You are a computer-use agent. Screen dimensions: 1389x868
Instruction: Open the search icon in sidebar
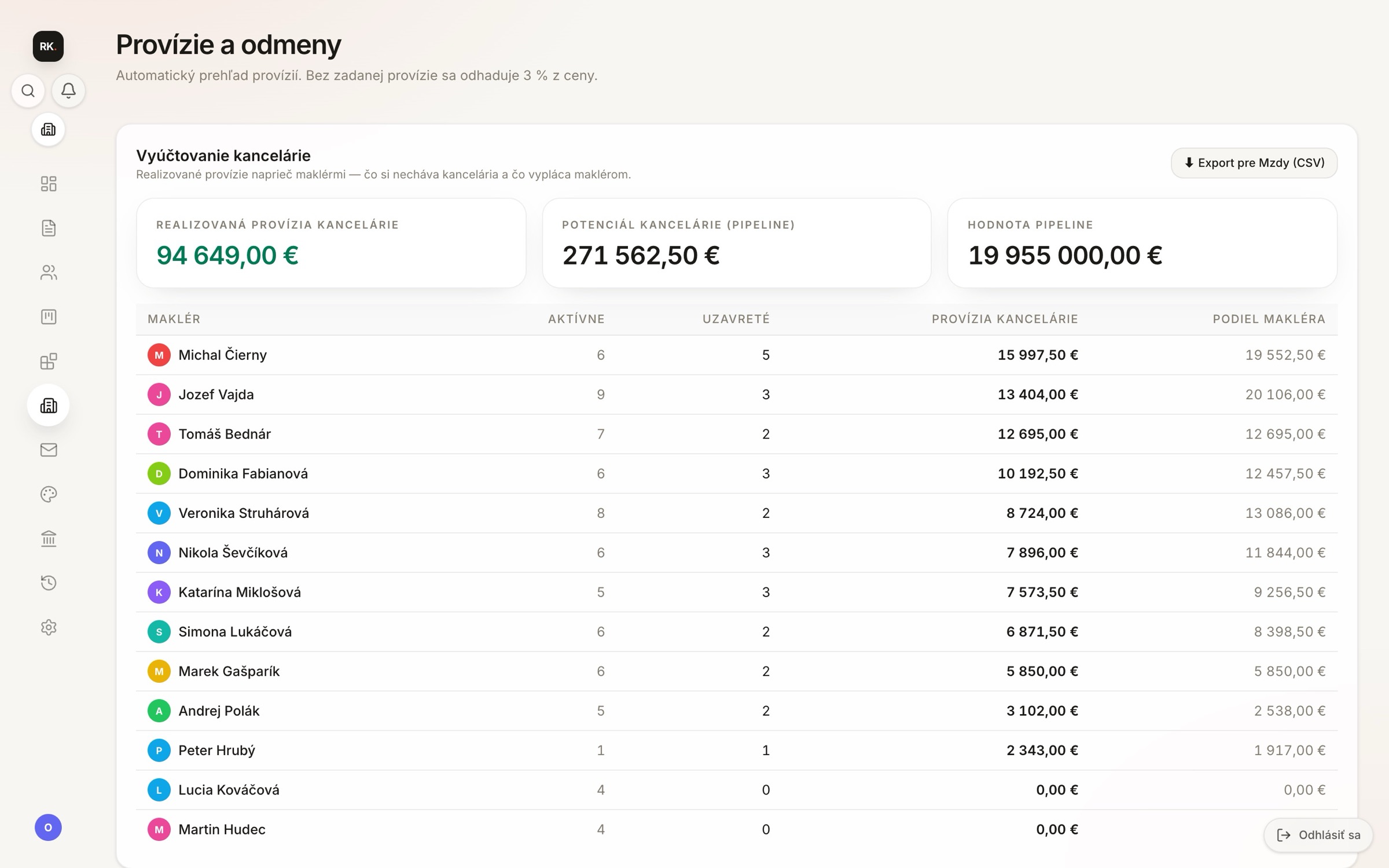click(x=28, y=91)
